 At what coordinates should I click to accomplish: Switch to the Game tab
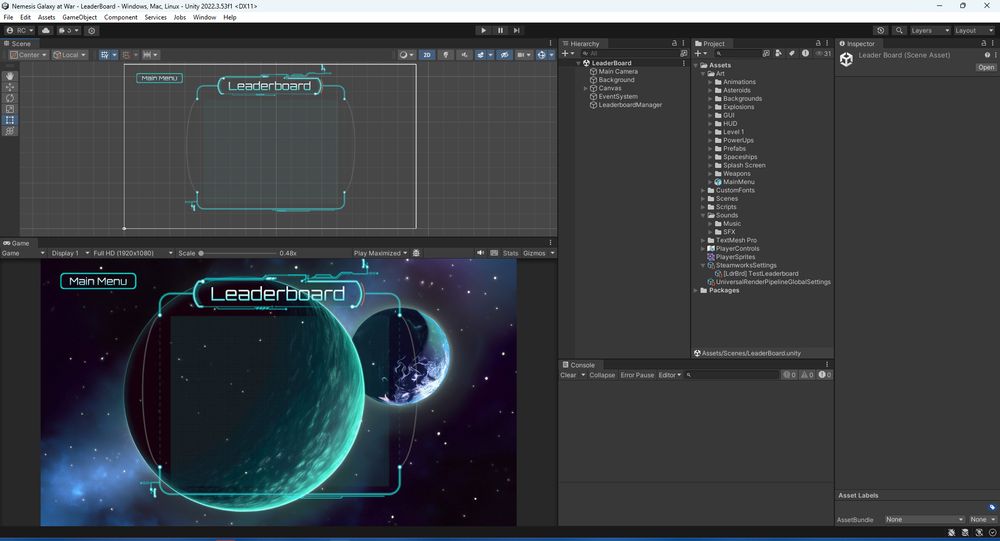17,243
